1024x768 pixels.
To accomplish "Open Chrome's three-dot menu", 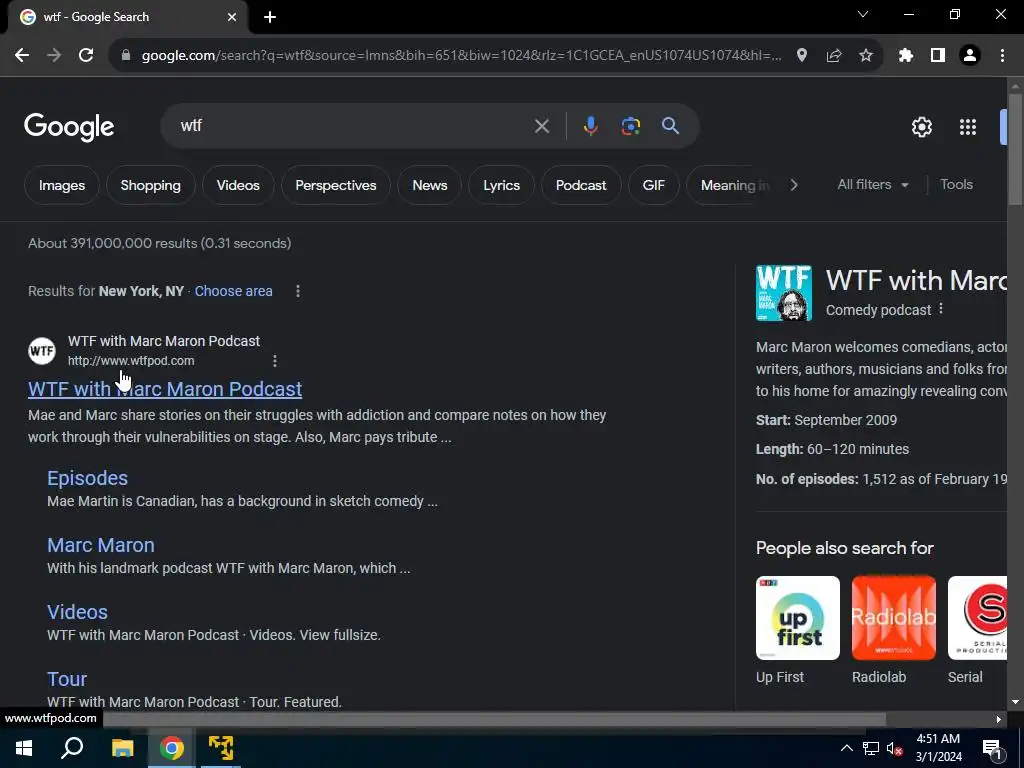I will (x=1002, y=56).
